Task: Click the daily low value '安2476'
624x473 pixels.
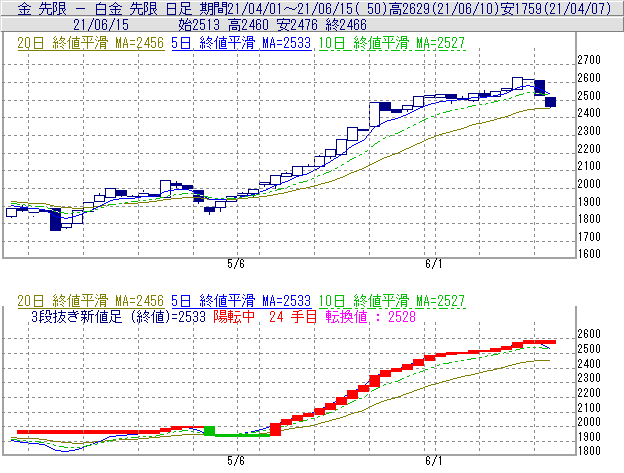Action: pos(297,25)
